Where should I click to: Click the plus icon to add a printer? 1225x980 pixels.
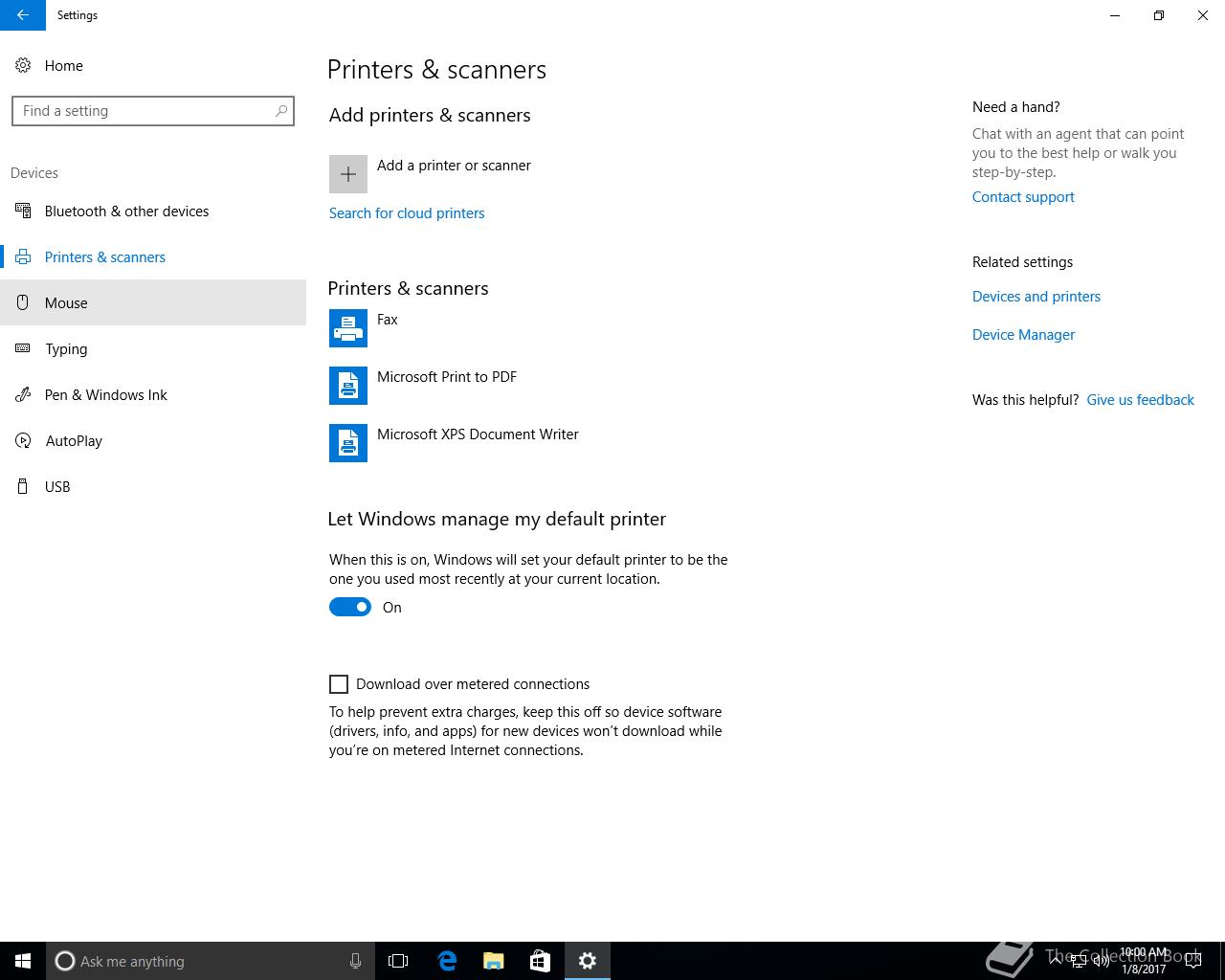[x=348, y=174]
